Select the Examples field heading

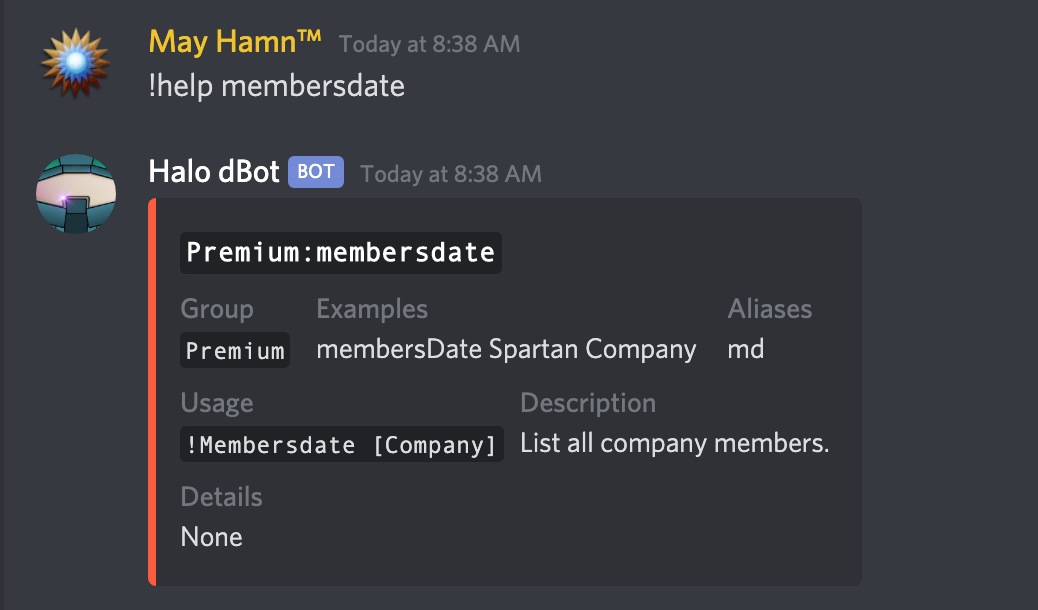372,309
